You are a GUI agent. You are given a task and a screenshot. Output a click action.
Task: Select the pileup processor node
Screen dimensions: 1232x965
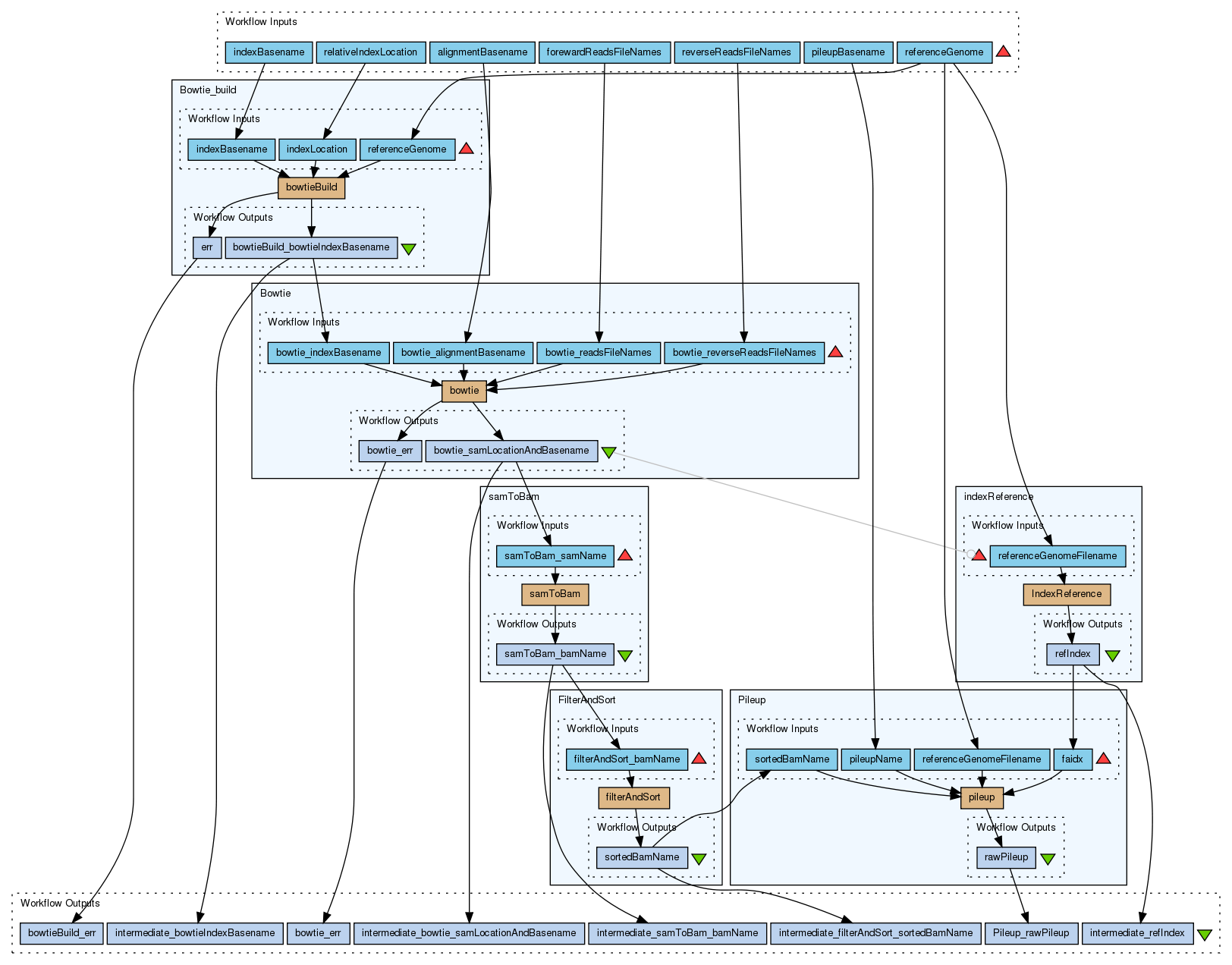982,797
